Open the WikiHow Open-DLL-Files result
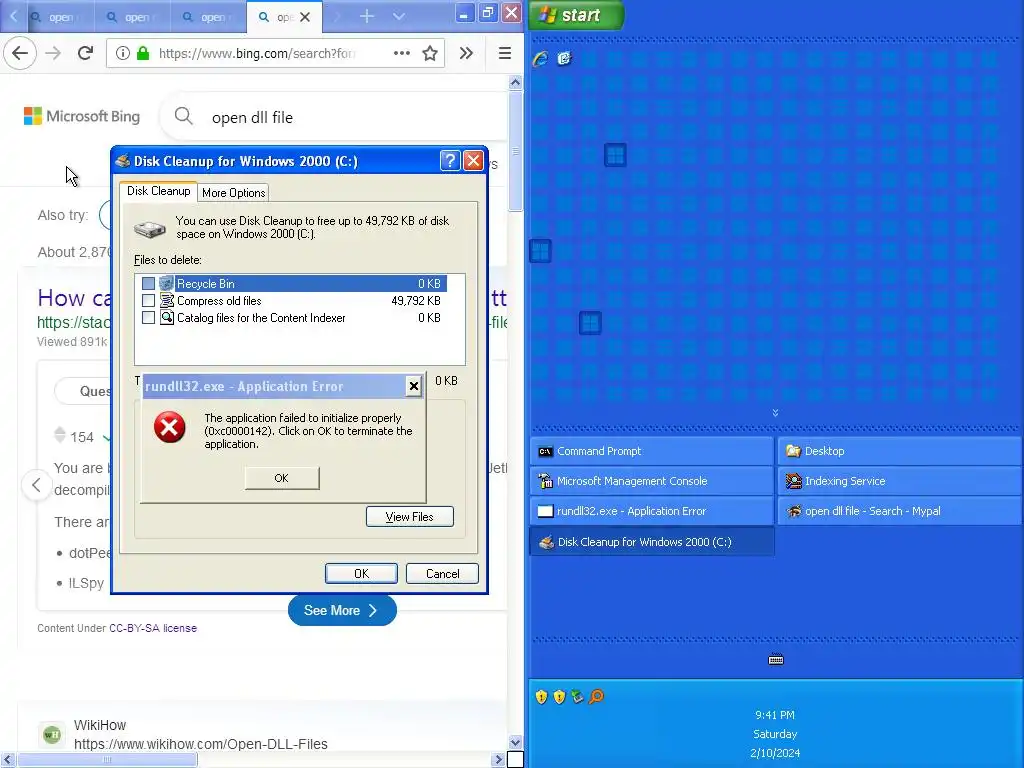The width and height of the screenshot is (1024, 768). point(200,744)
